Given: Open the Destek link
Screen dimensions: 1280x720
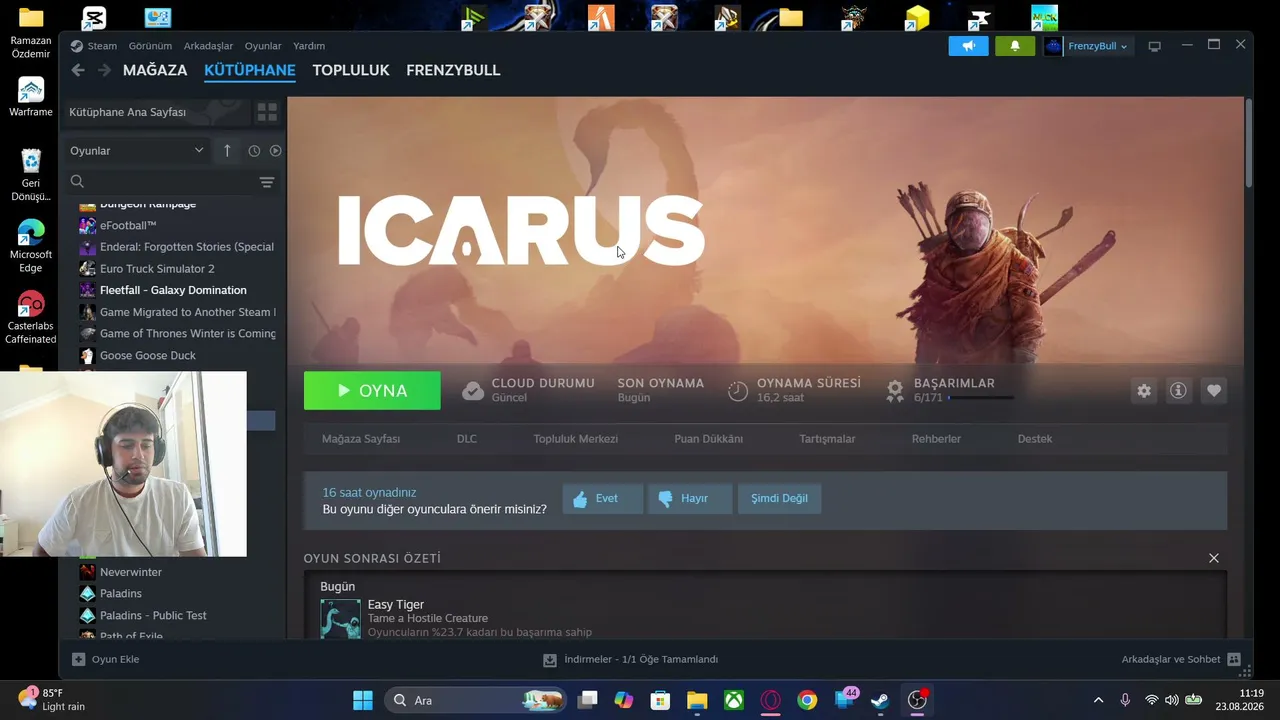Looking at the screenshot, I should [1035, 439].
